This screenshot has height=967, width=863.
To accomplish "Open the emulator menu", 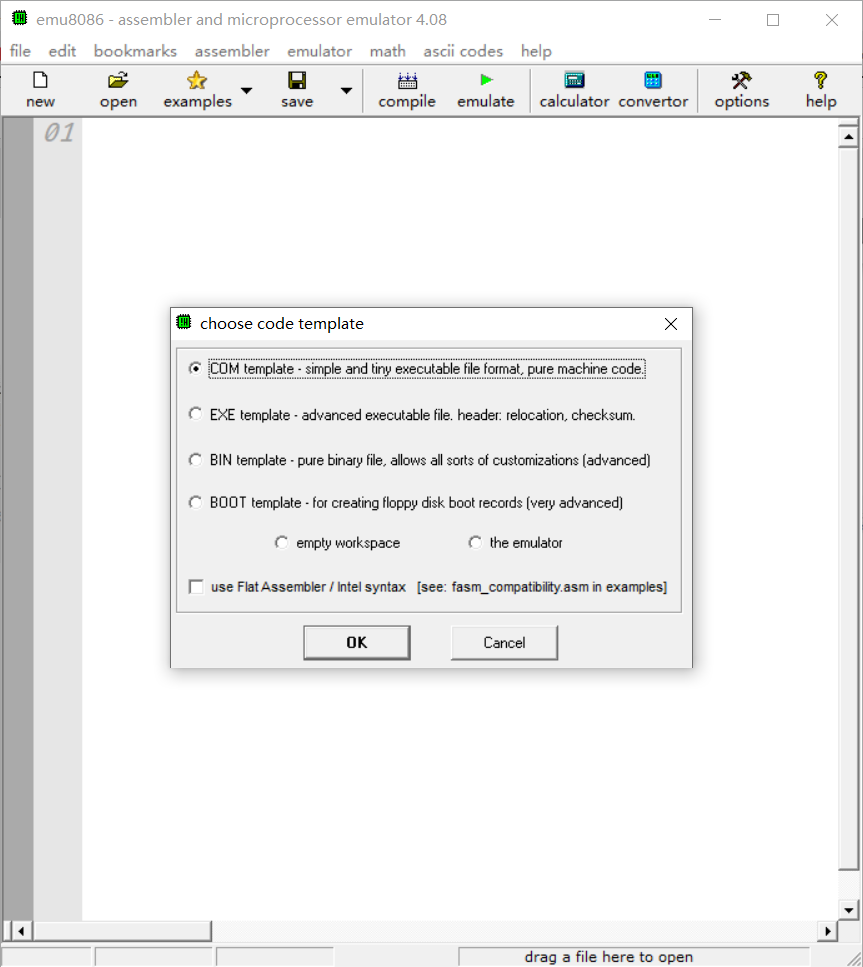I will click(x=320, y=51).
